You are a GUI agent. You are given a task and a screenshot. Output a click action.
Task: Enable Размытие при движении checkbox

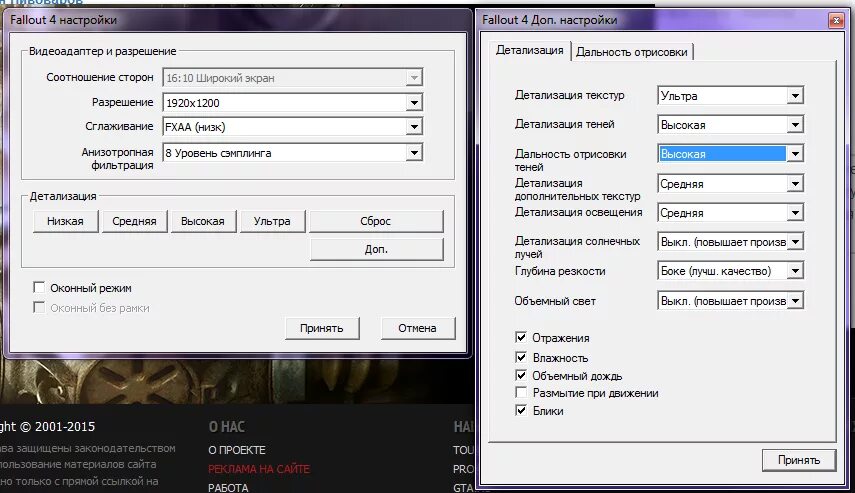point(521,392)
